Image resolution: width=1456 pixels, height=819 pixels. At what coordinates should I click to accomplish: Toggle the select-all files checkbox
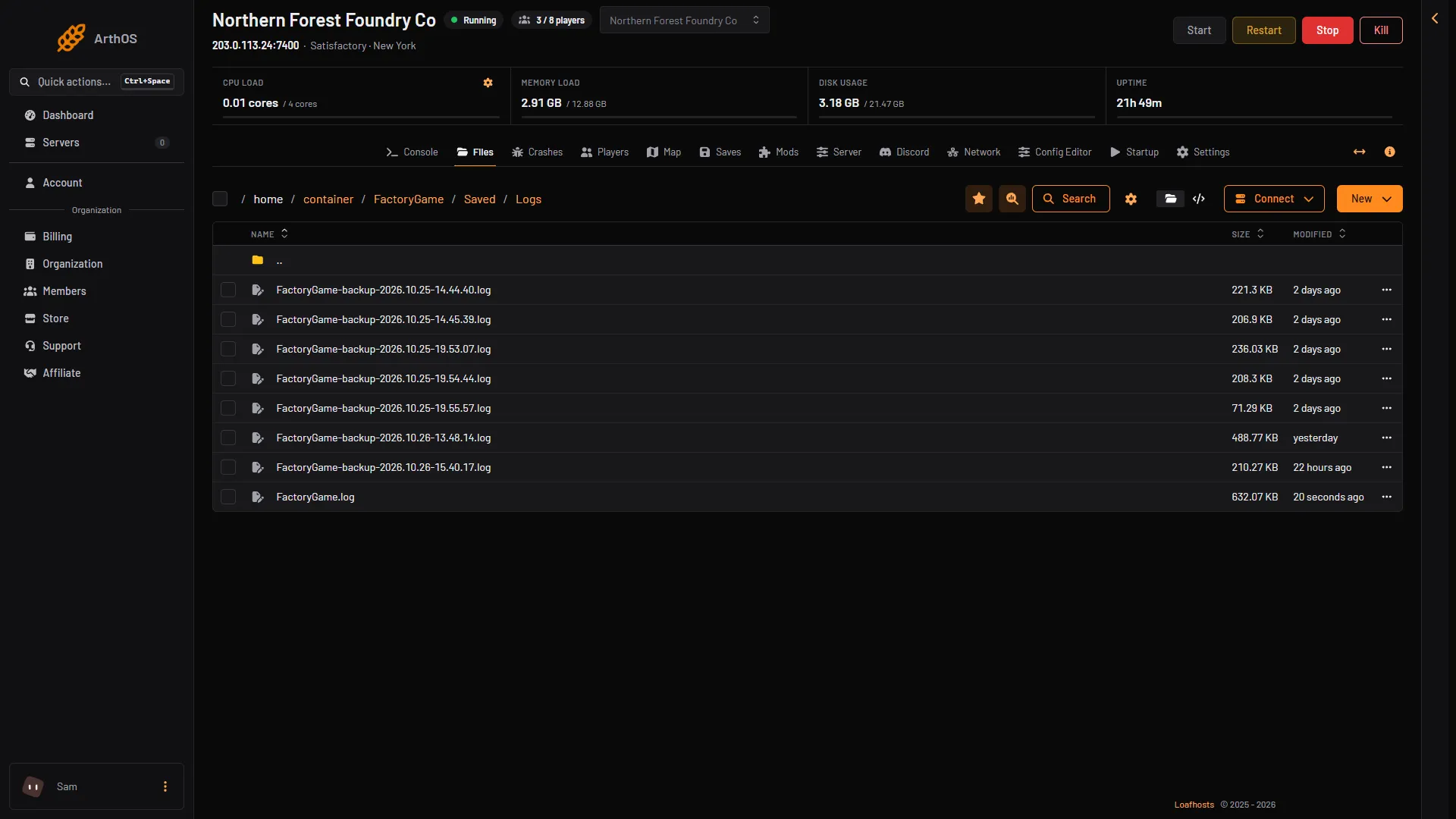(220, 199)
